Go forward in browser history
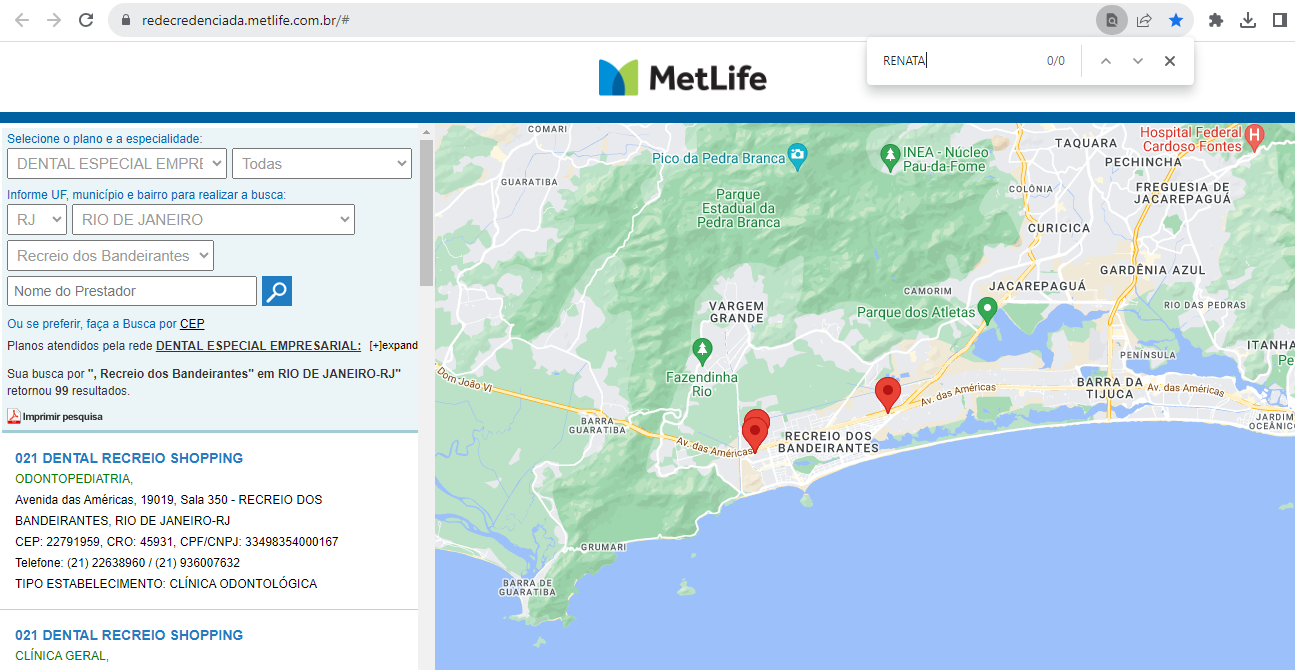The width and height of the screenshot is (1295, 670). pos(54,20)
